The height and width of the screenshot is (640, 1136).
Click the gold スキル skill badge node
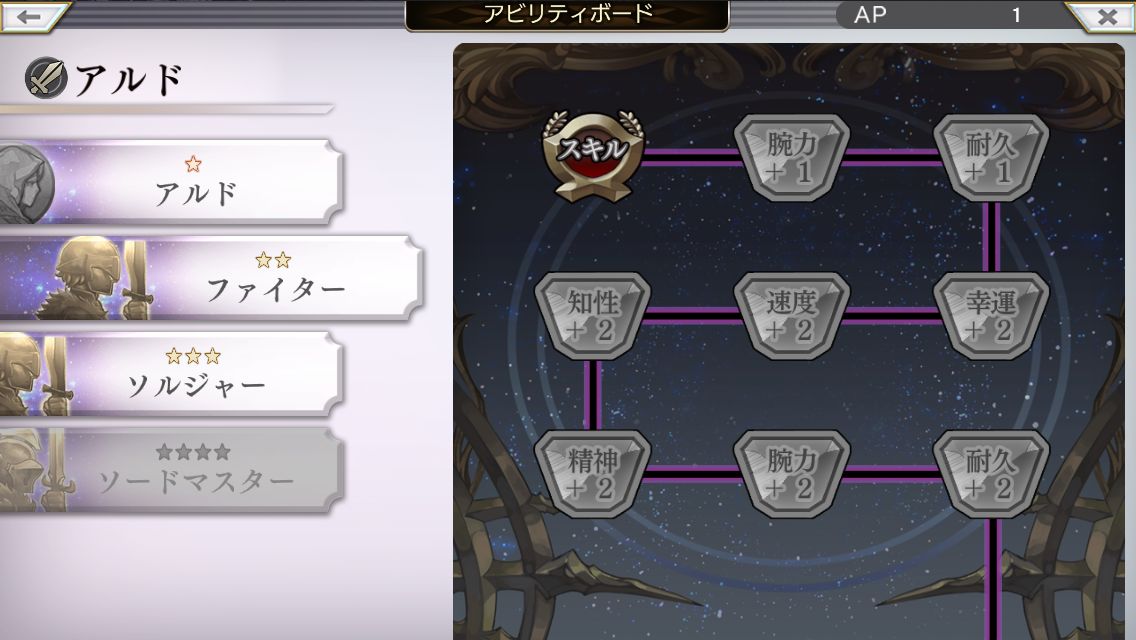pyautogui.click(x=593, y=155)
